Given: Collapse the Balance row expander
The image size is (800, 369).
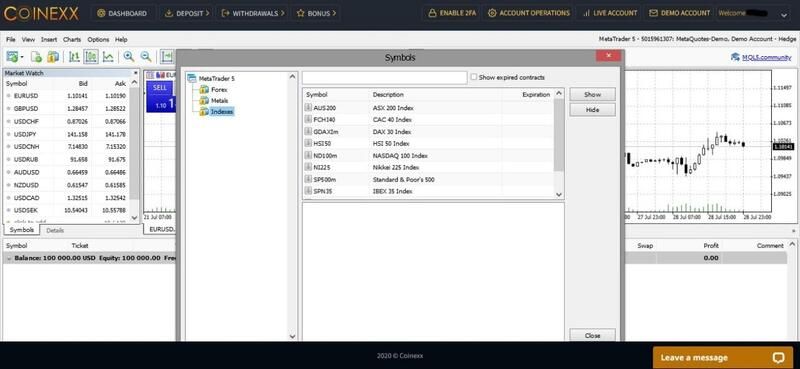Looking at the screenshot, I should coord(9,258).
